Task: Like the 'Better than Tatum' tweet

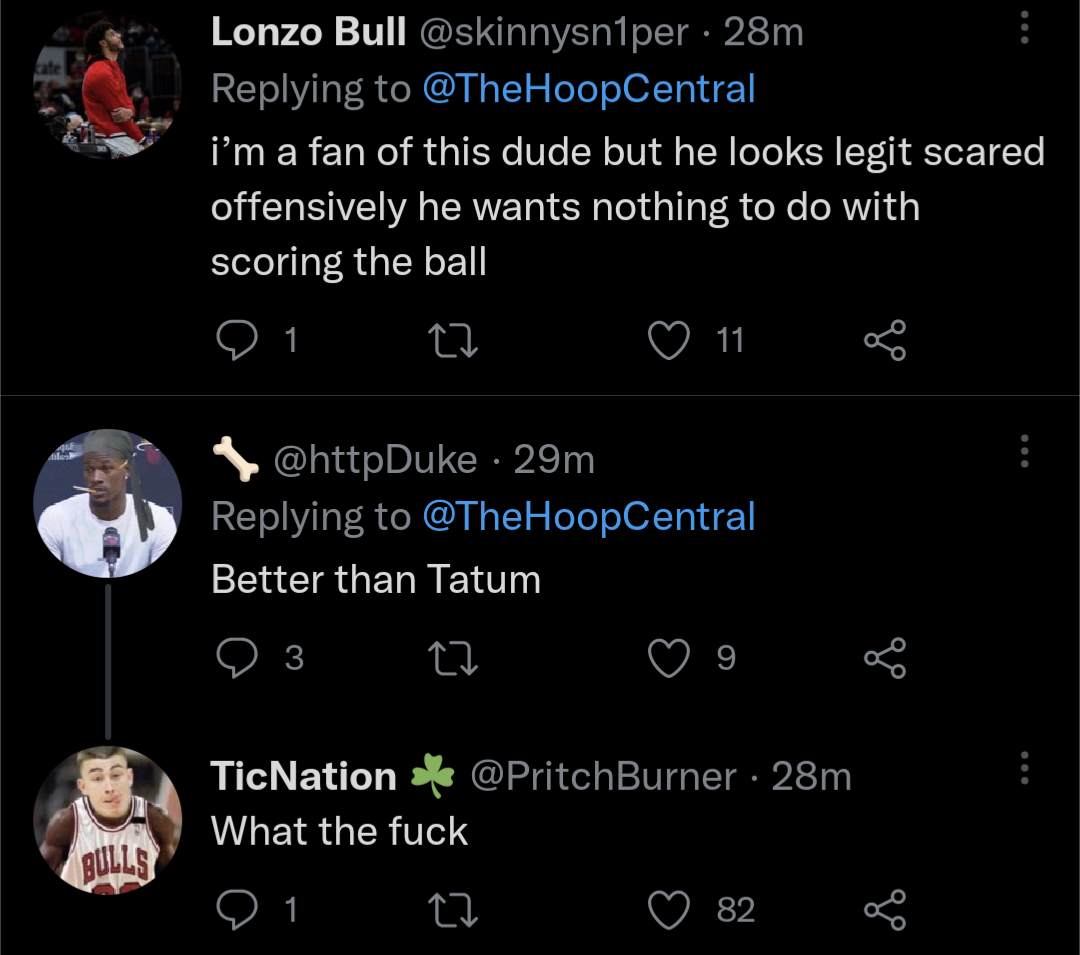Action: pos(670,657)
